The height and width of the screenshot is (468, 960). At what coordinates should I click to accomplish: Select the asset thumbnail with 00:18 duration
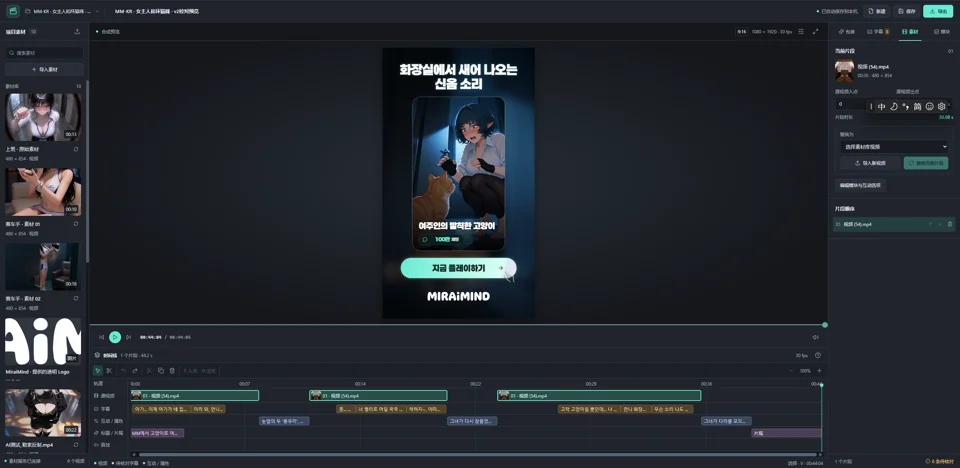(x=43, y=266)
